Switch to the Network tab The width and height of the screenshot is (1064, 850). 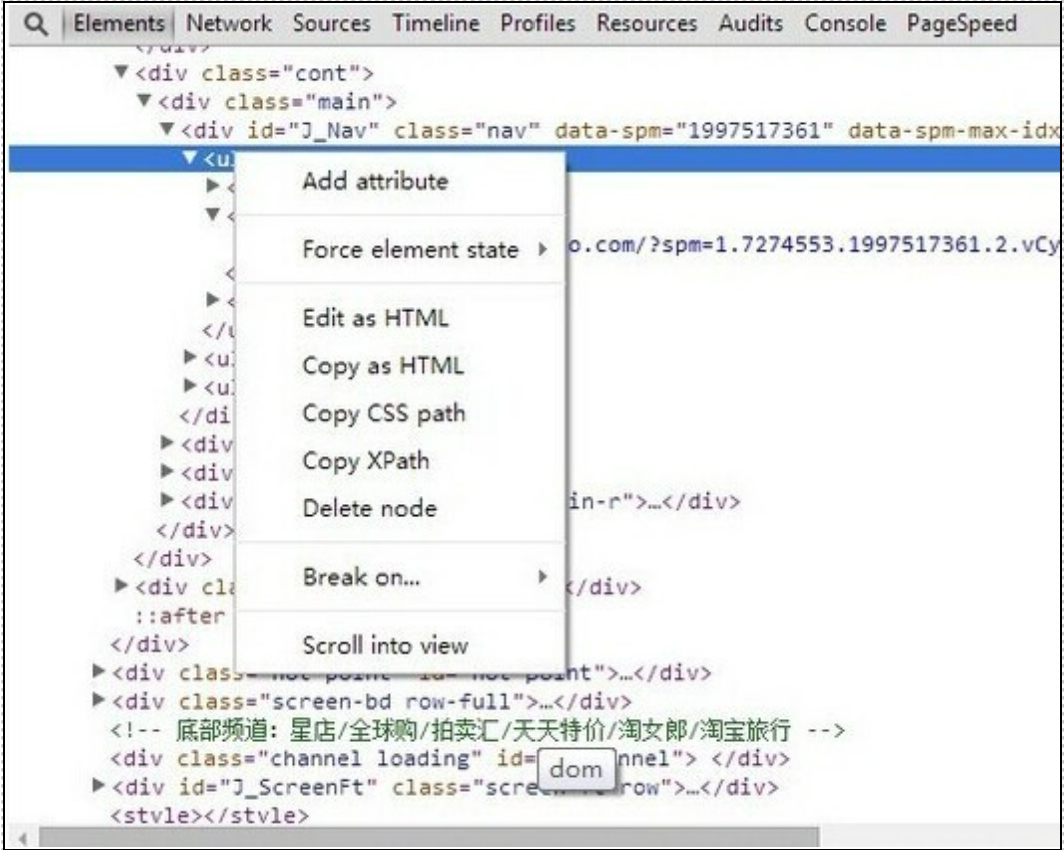[x=228, y=24]
